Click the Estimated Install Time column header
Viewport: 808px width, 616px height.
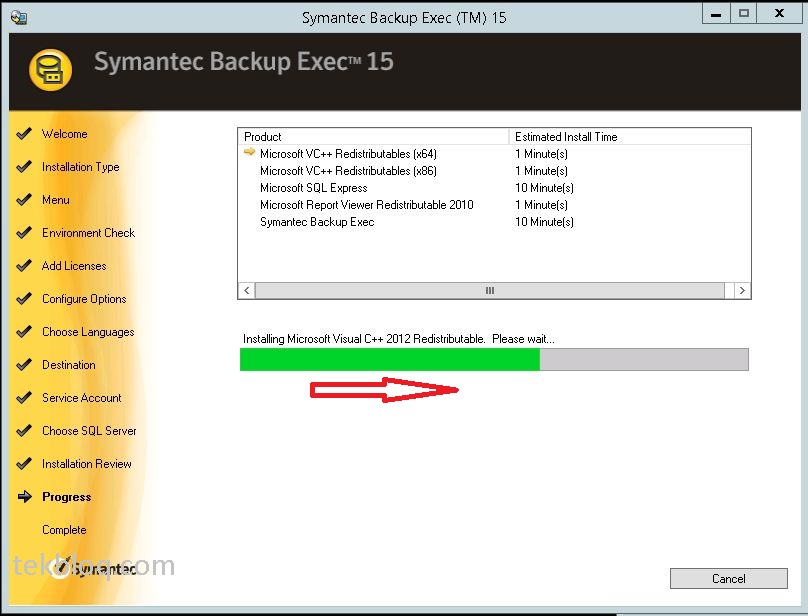630,137
